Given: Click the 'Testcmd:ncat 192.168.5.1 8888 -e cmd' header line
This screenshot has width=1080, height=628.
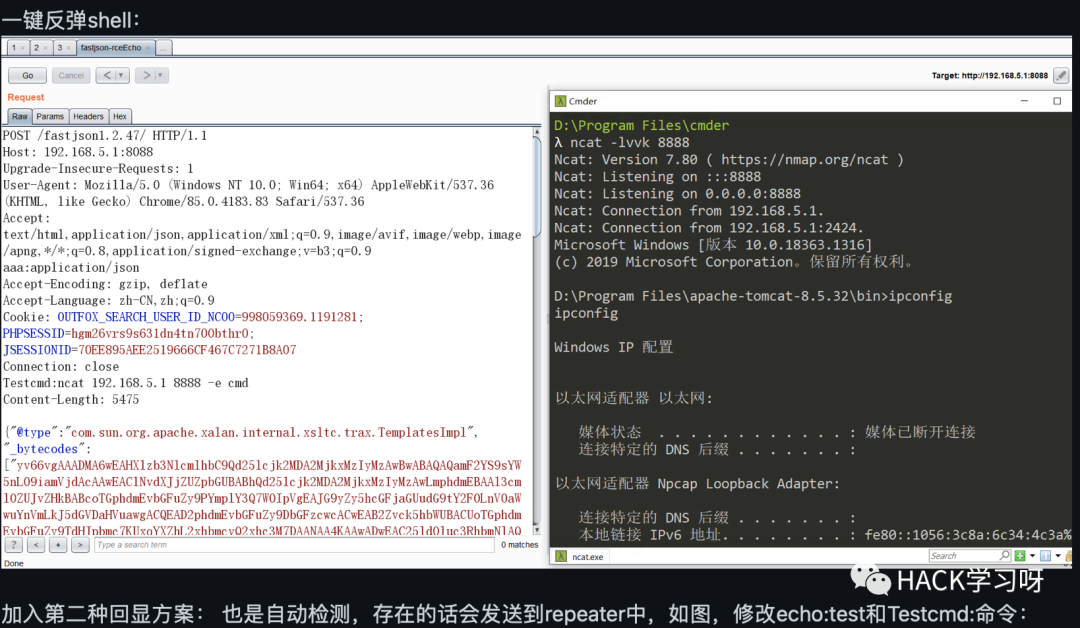Looking at the screenshot, I should (126, 383).
